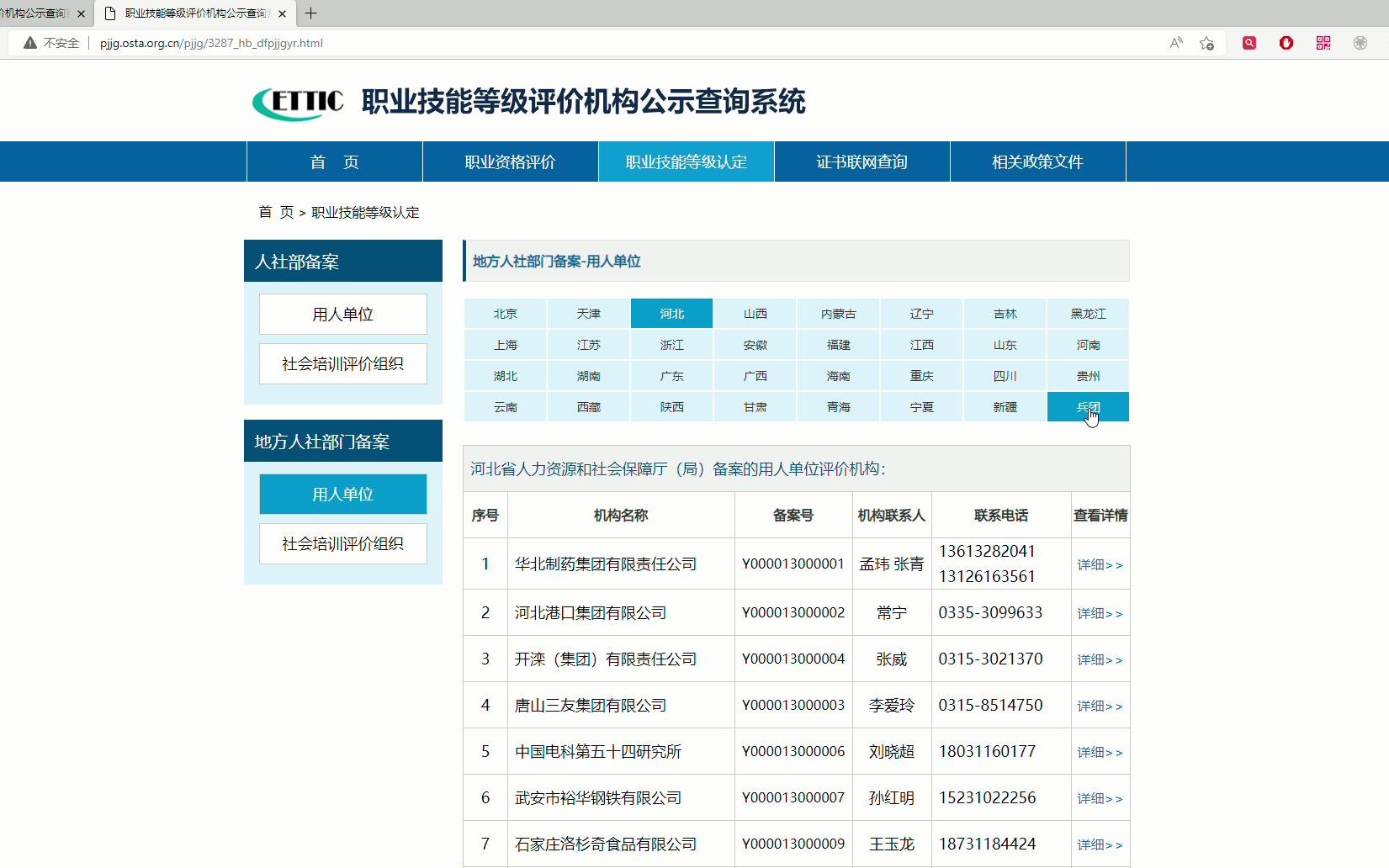Open the 职业资格评价 navigation menu
This screenshot has width=1389, height=868.
511,161
